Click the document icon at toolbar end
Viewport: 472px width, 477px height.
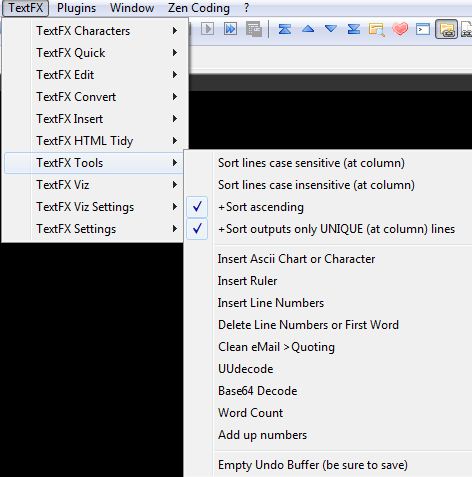(466, 29)
